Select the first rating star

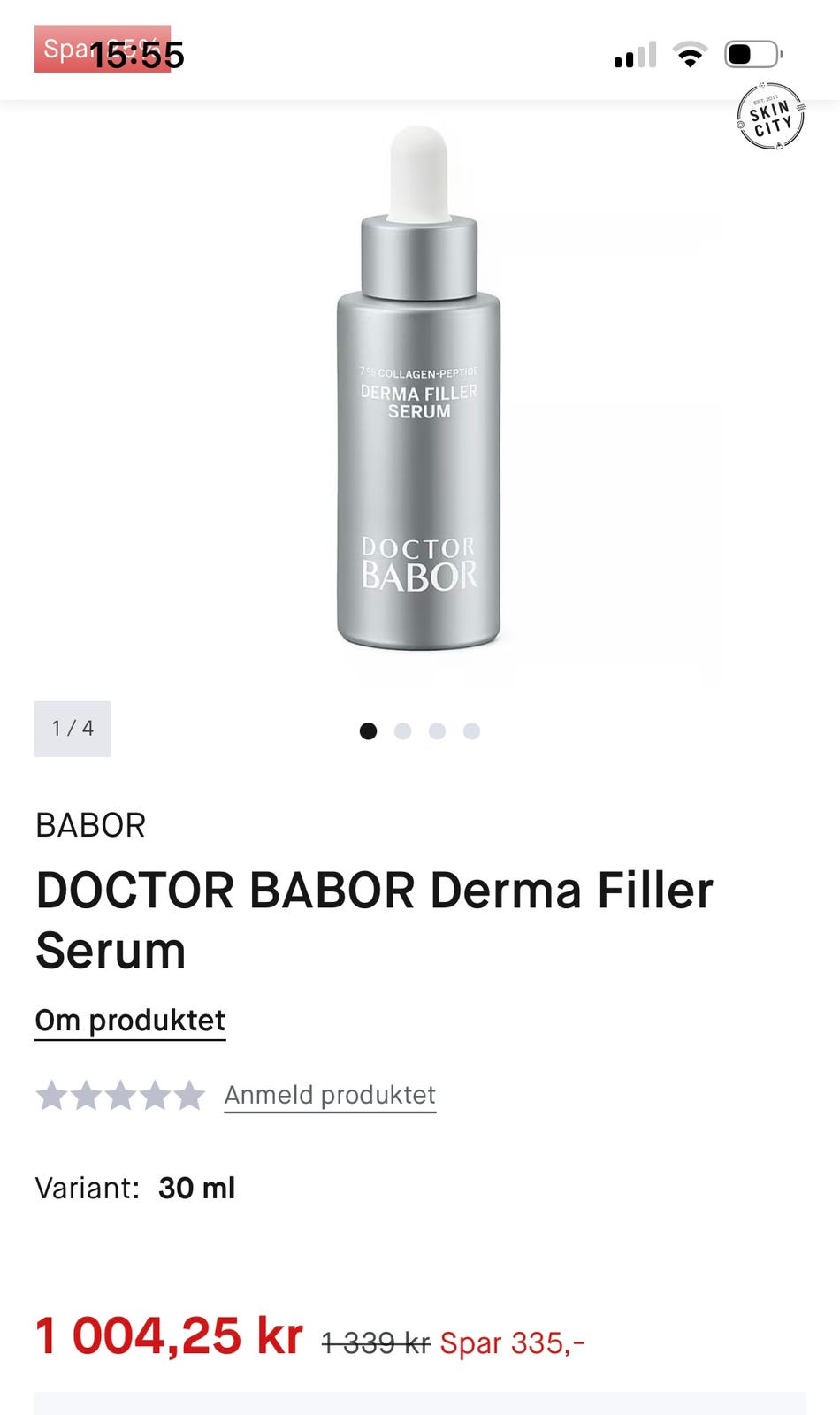[52, 1096]
